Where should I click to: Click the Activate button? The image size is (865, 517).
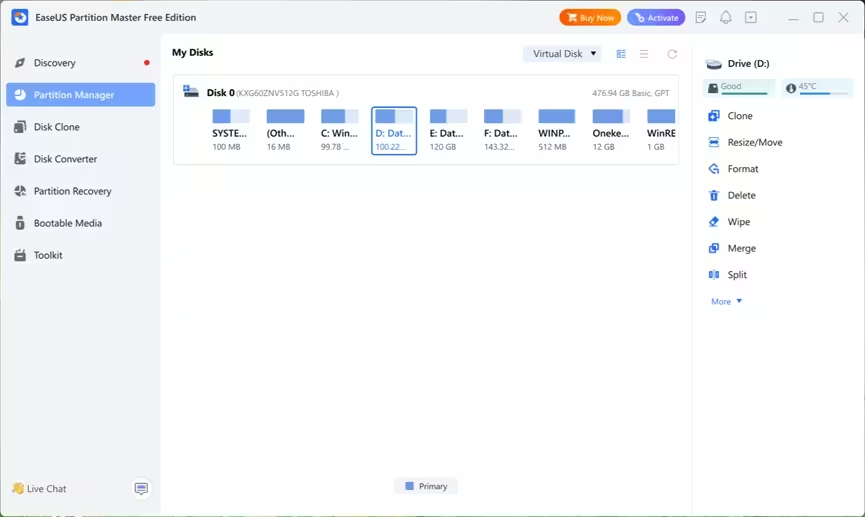click(x=656, y=18)
